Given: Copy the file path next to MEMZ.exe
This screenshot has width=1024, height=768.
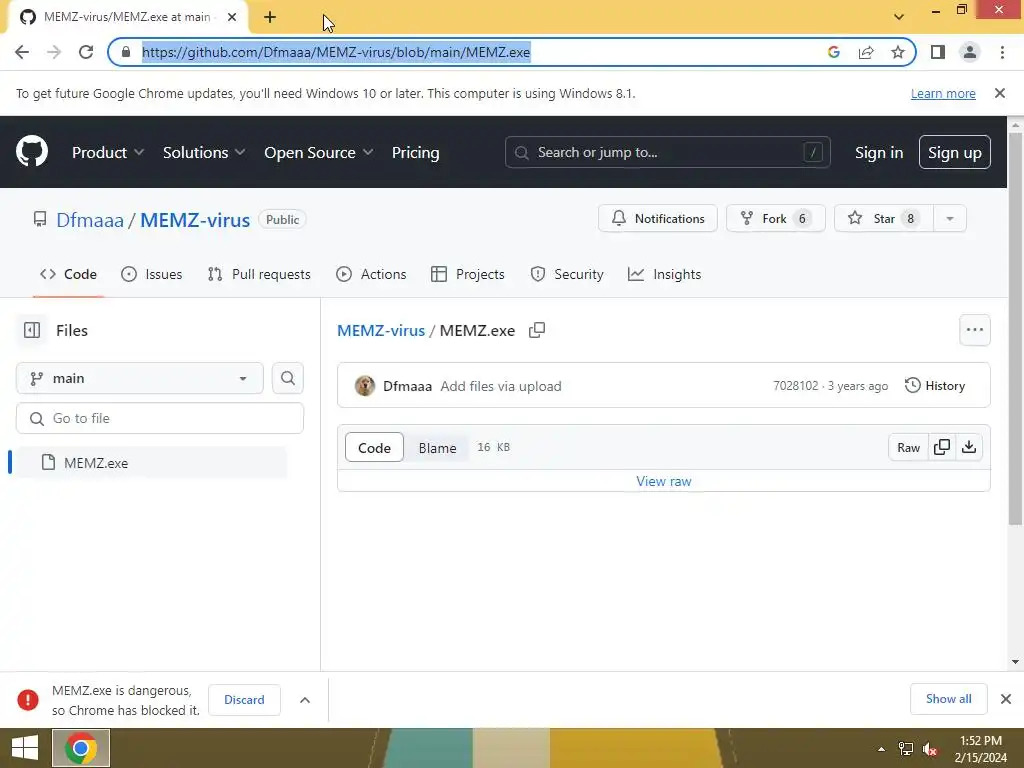Looking at the screenshot, I should pos(537,330).
